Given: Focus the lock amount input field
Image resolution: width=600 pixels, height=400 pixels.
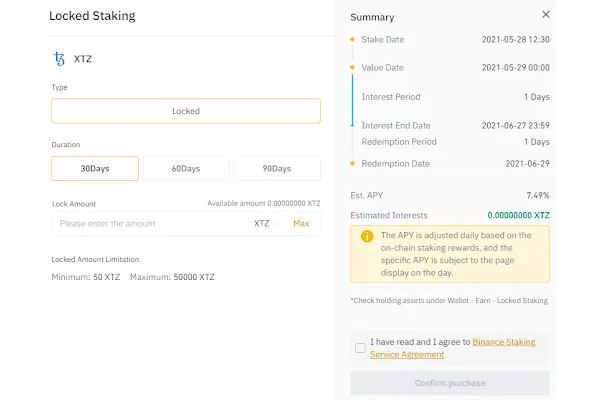Looking at the screenshot, I should (150, 224).
